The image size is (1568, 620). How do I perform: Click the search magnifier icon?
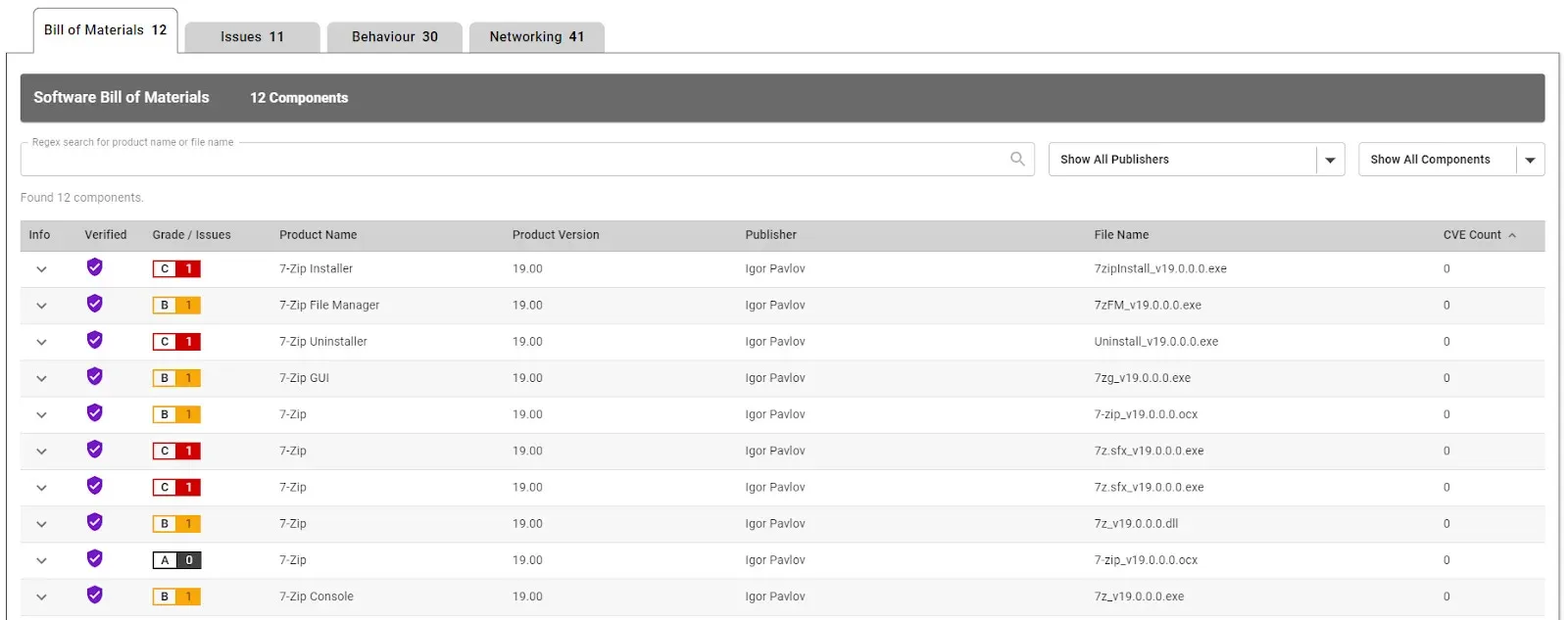pyautogui.click(x=1017, y=159)
